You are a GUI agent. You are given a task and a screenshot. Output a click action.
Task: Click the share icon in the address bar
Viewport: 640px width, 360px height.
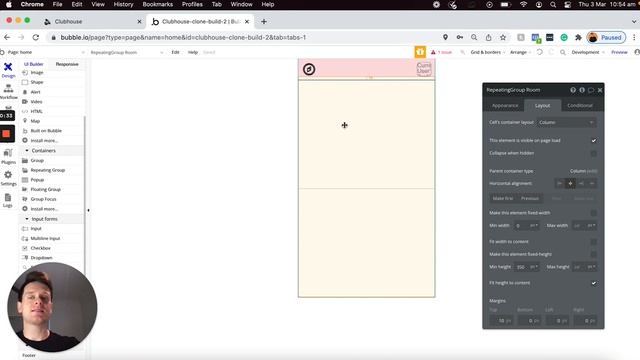coord(488,38)
